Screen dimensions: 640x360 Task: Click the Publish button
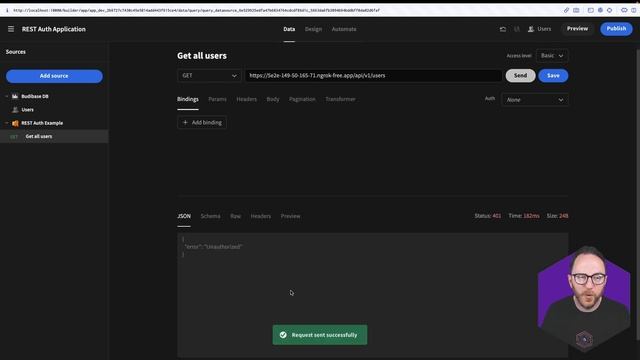tap(616, 29)
